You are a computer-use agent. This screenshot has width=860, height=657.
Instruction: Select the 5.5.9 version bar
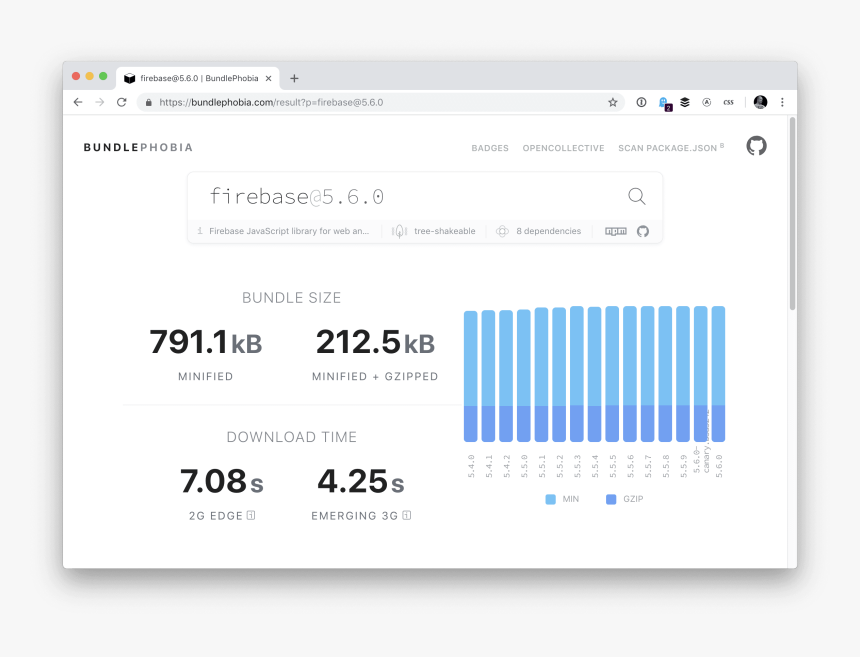click(683, 374)
